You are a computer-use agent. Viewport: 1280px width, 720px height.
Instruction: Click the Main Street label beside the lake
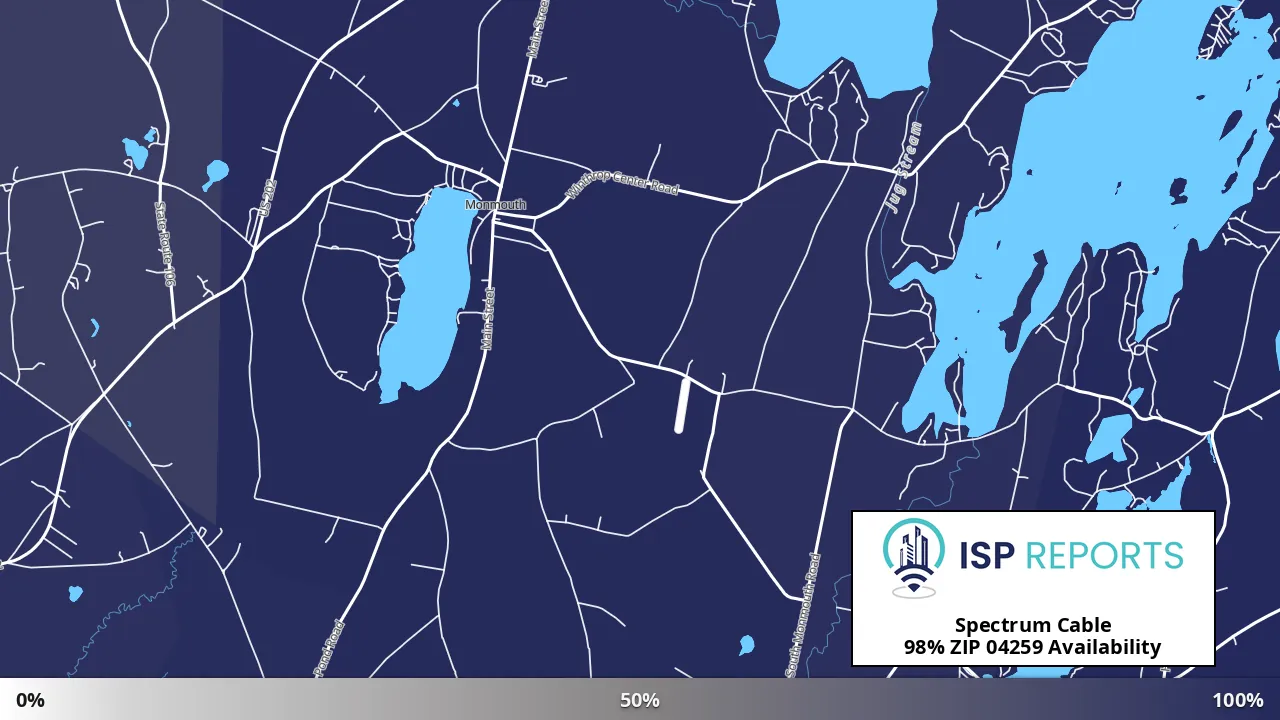tap(488, 318)
